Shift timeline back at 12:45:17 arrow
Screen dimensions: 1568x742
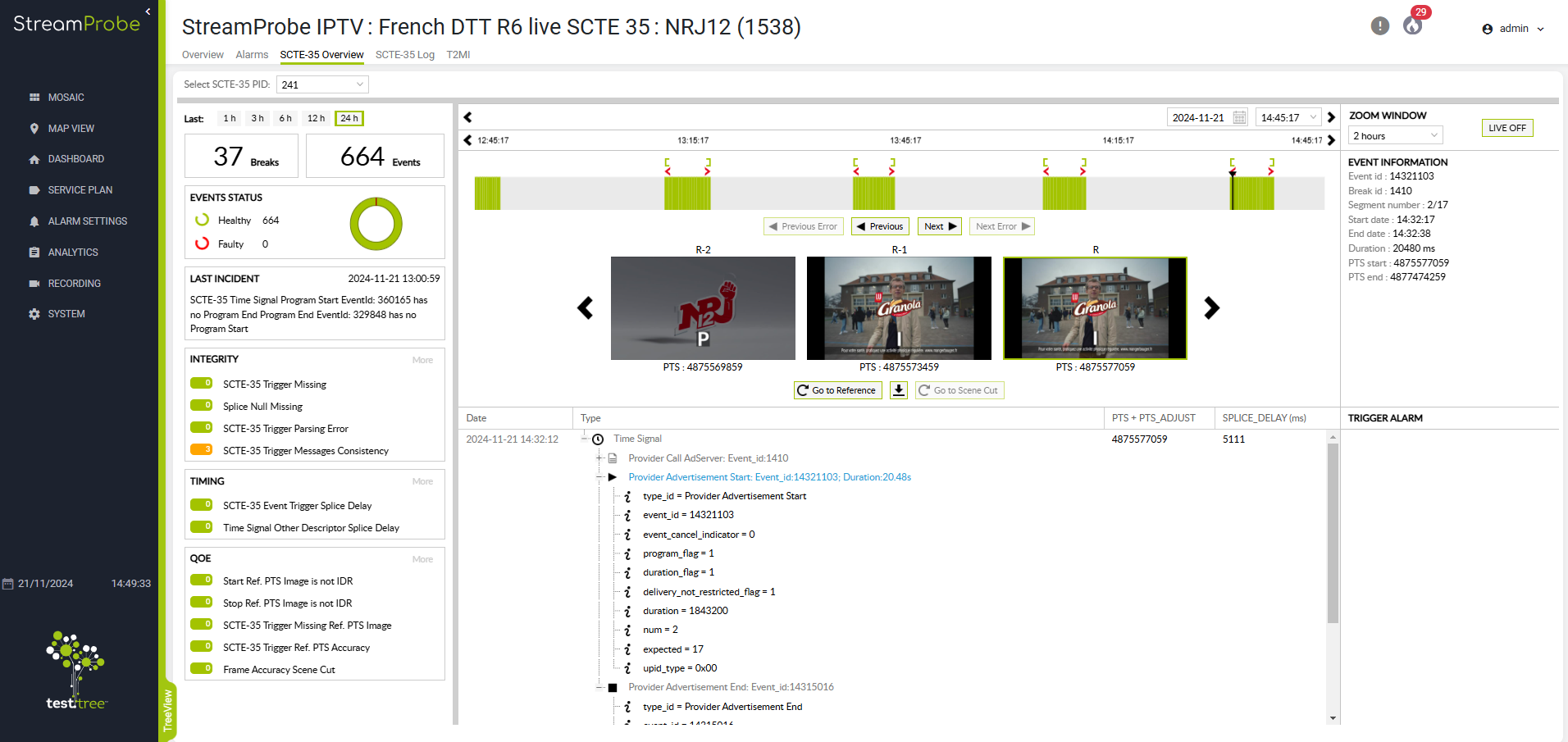468,140
